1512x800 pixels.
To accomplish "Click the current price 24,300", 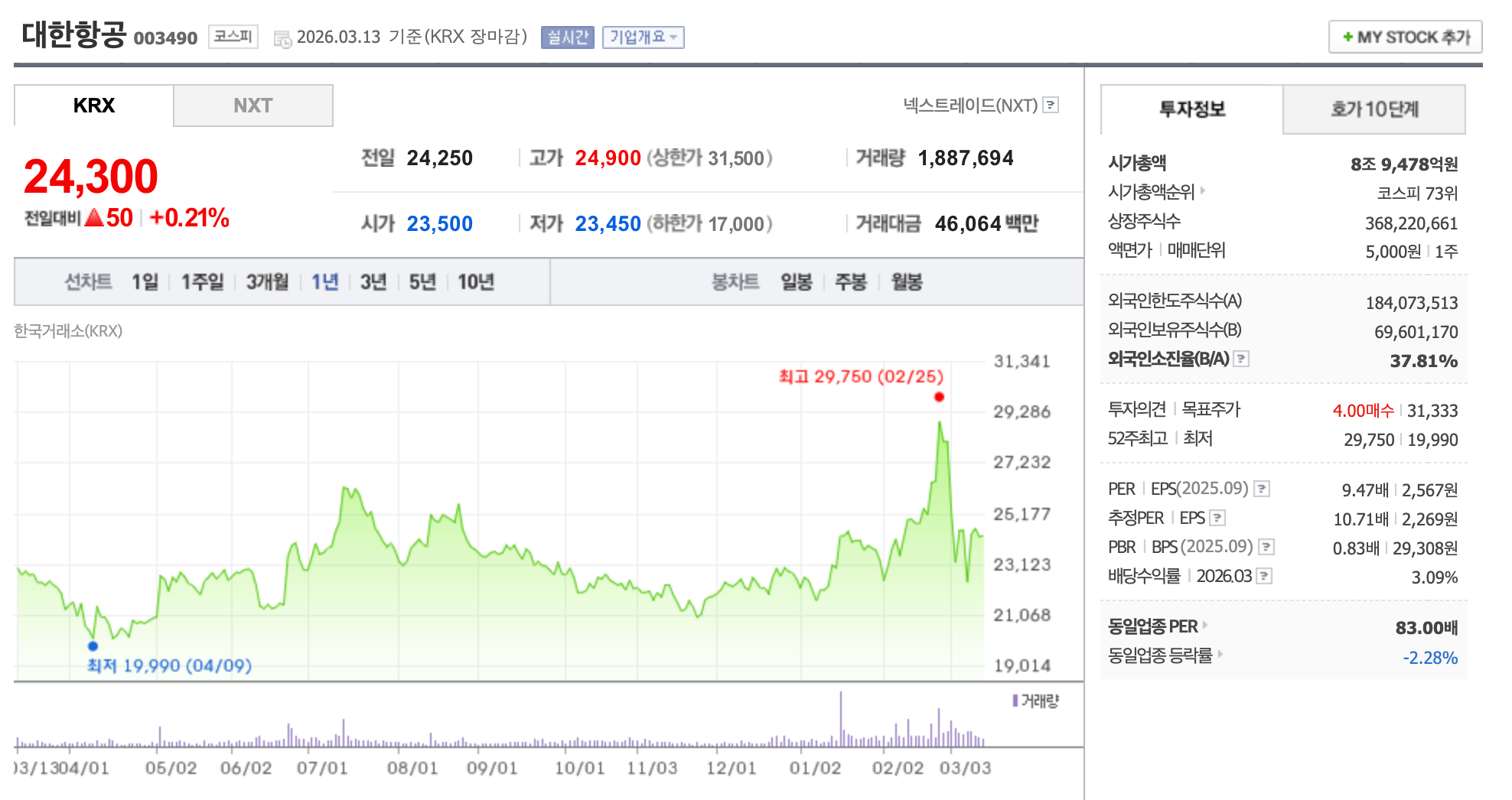I will point(91,177).
